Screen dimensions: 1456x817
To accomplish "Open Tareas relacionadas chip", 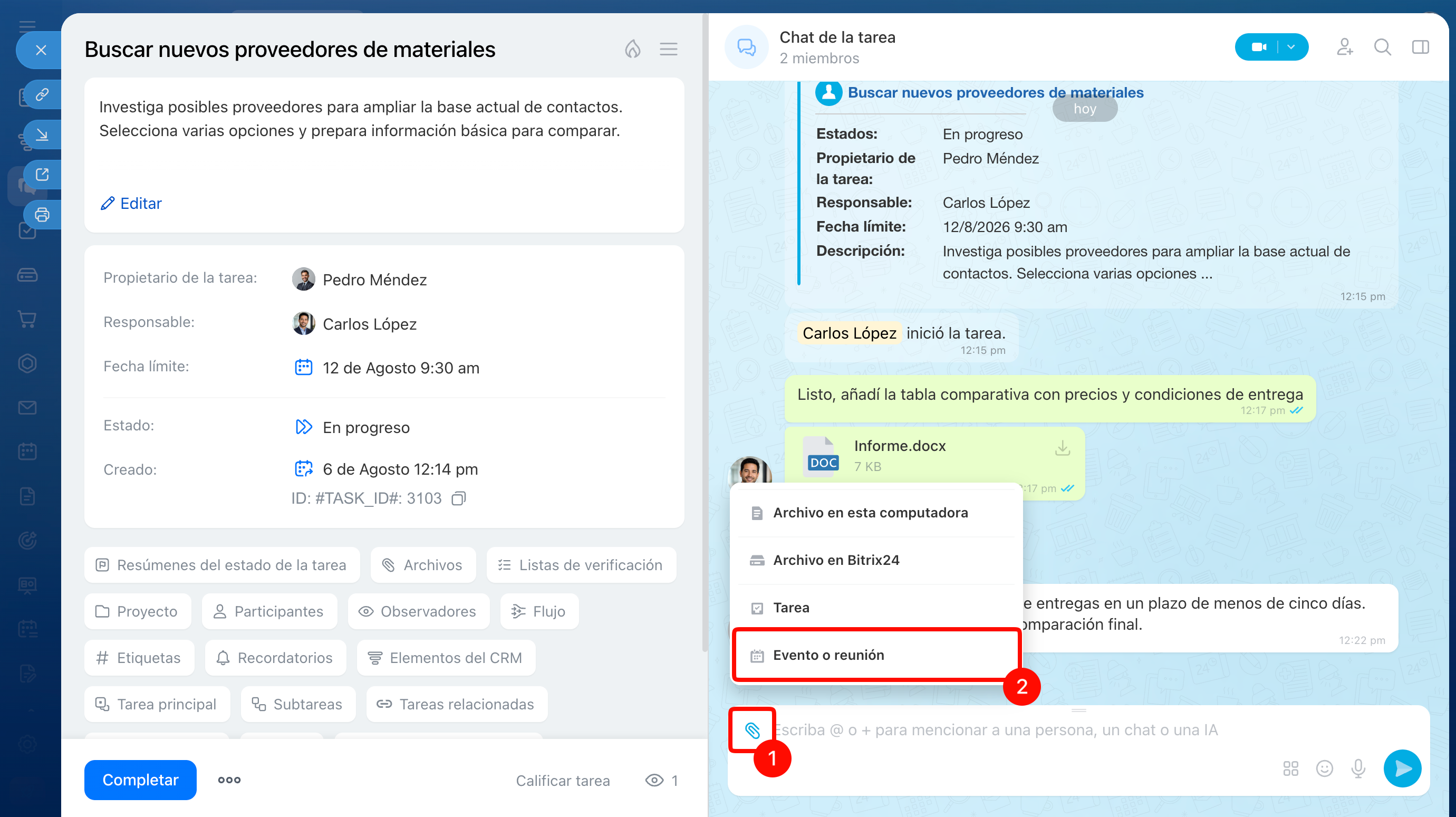I will (x=457, y=704).
